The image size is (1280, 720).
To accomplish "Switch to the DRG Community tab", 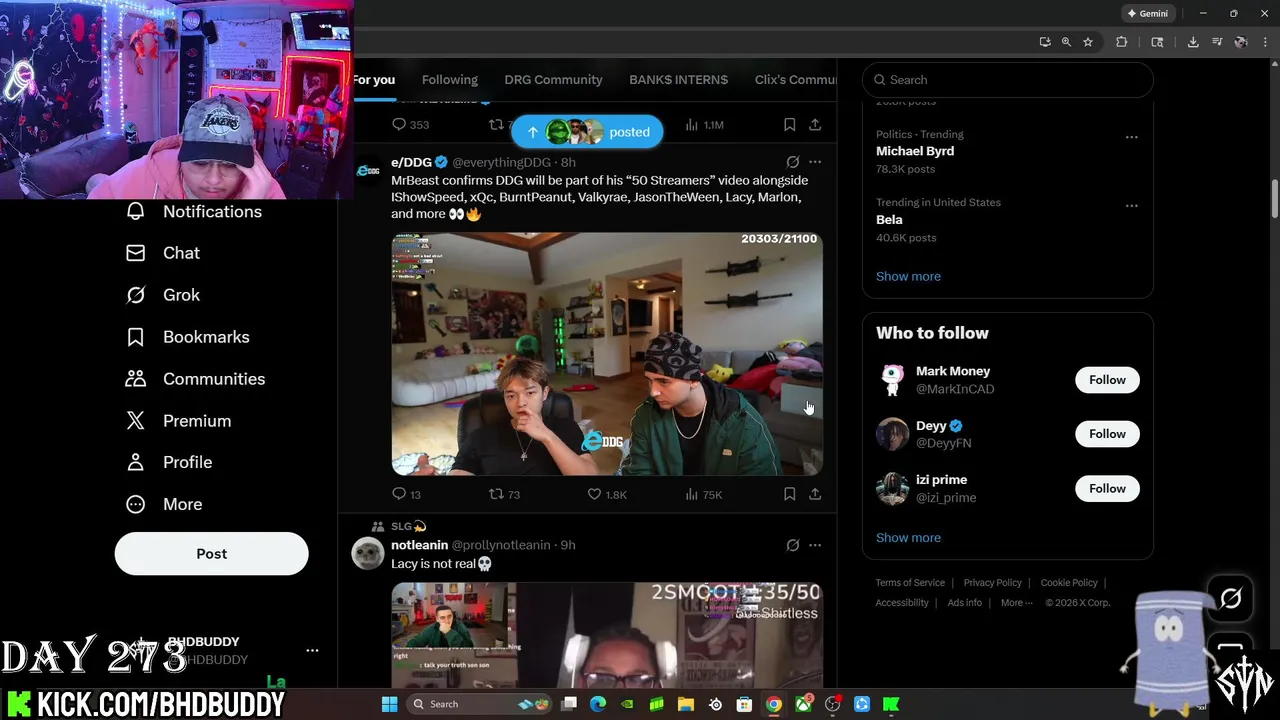I will click(x=553, y=80).
